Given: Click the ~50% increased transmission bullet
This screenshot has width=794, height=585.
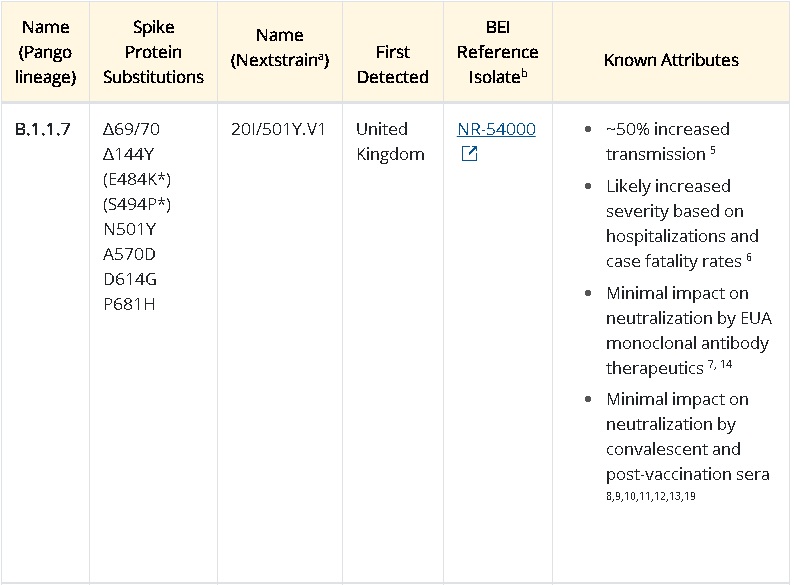Looking at the screenshot, I should click(x=667, y=141).
